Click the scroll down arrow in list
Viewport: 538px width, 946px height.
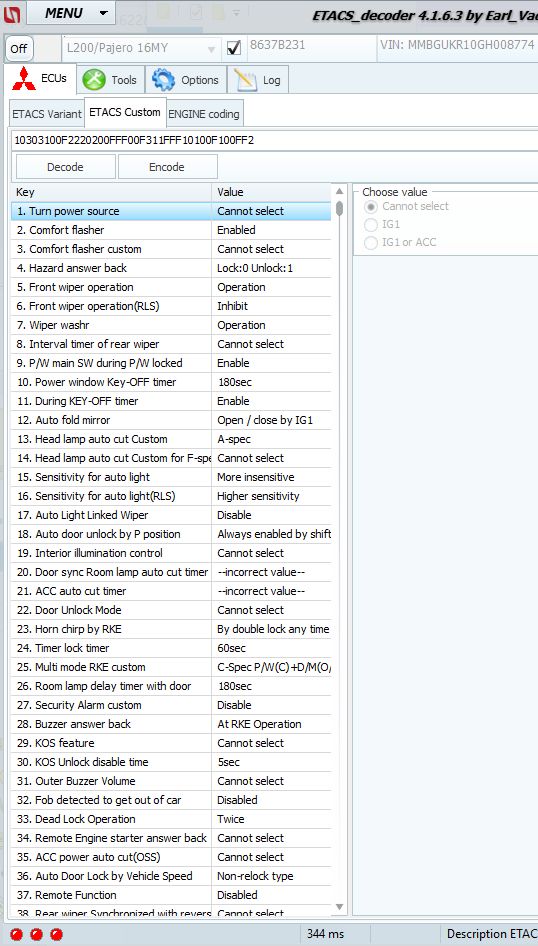coord(340,906)
